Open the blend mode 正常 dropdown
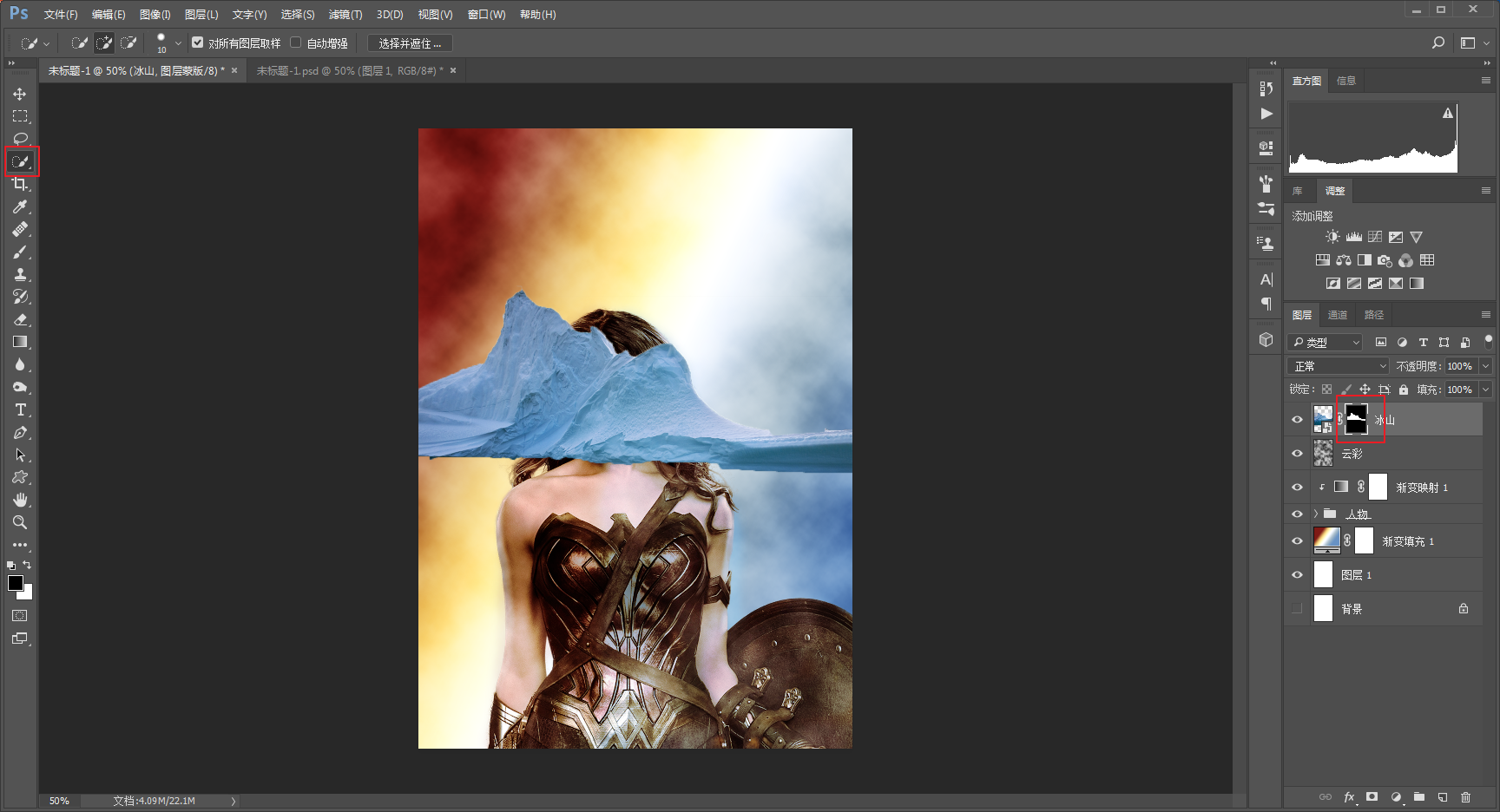Screen dimensions: 1500x812 [1339, 366]
